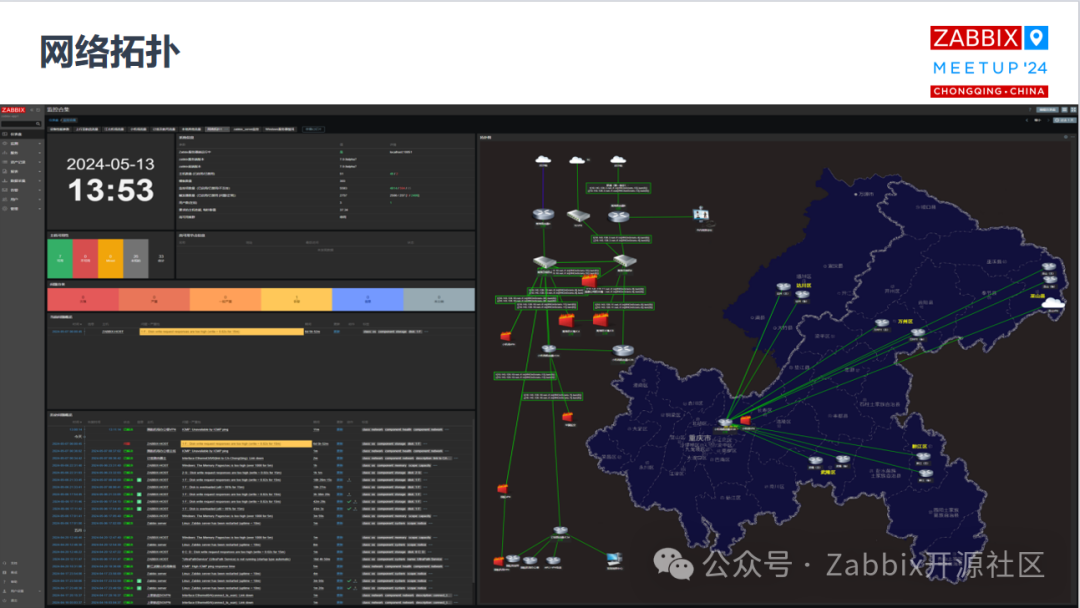Open the zabbix_server dashboard page tab
The height and width of the screenshot is (608, 1080).
(246, 129)
